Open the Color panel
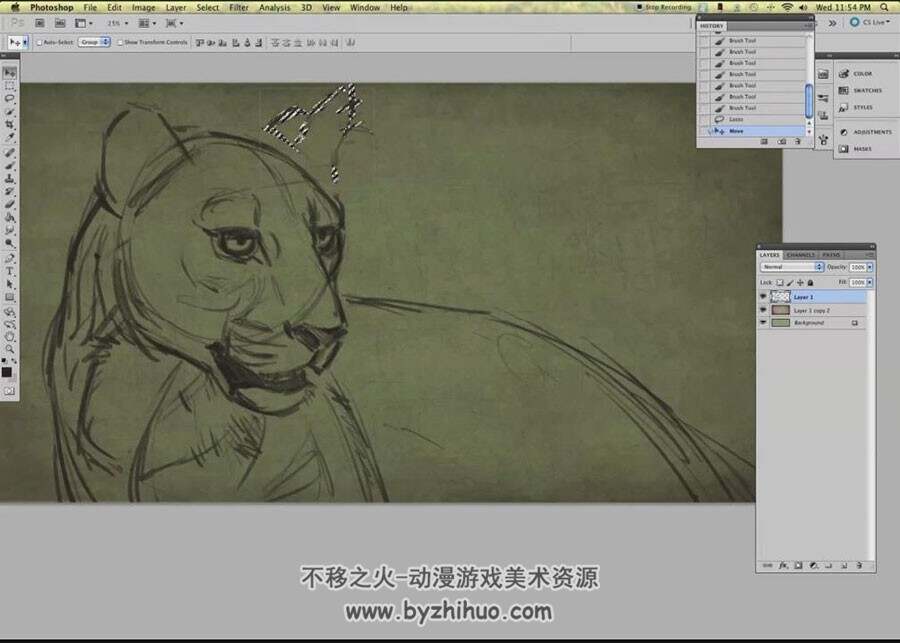This screenshot has width=900, height=643. pos(856,73)
